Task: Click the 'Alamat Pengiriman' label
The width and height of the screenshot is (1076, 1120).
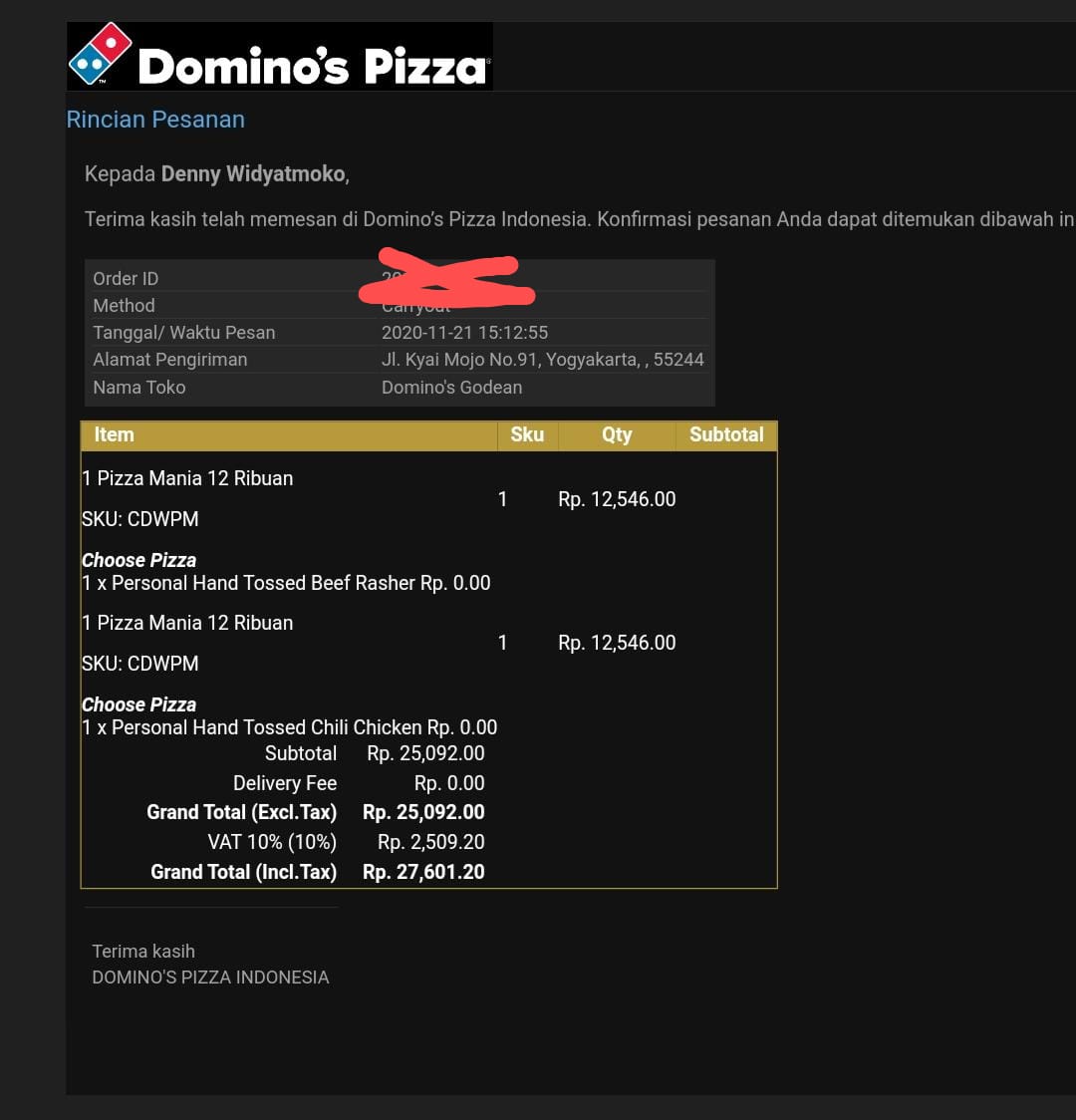Action: (170, 360)
